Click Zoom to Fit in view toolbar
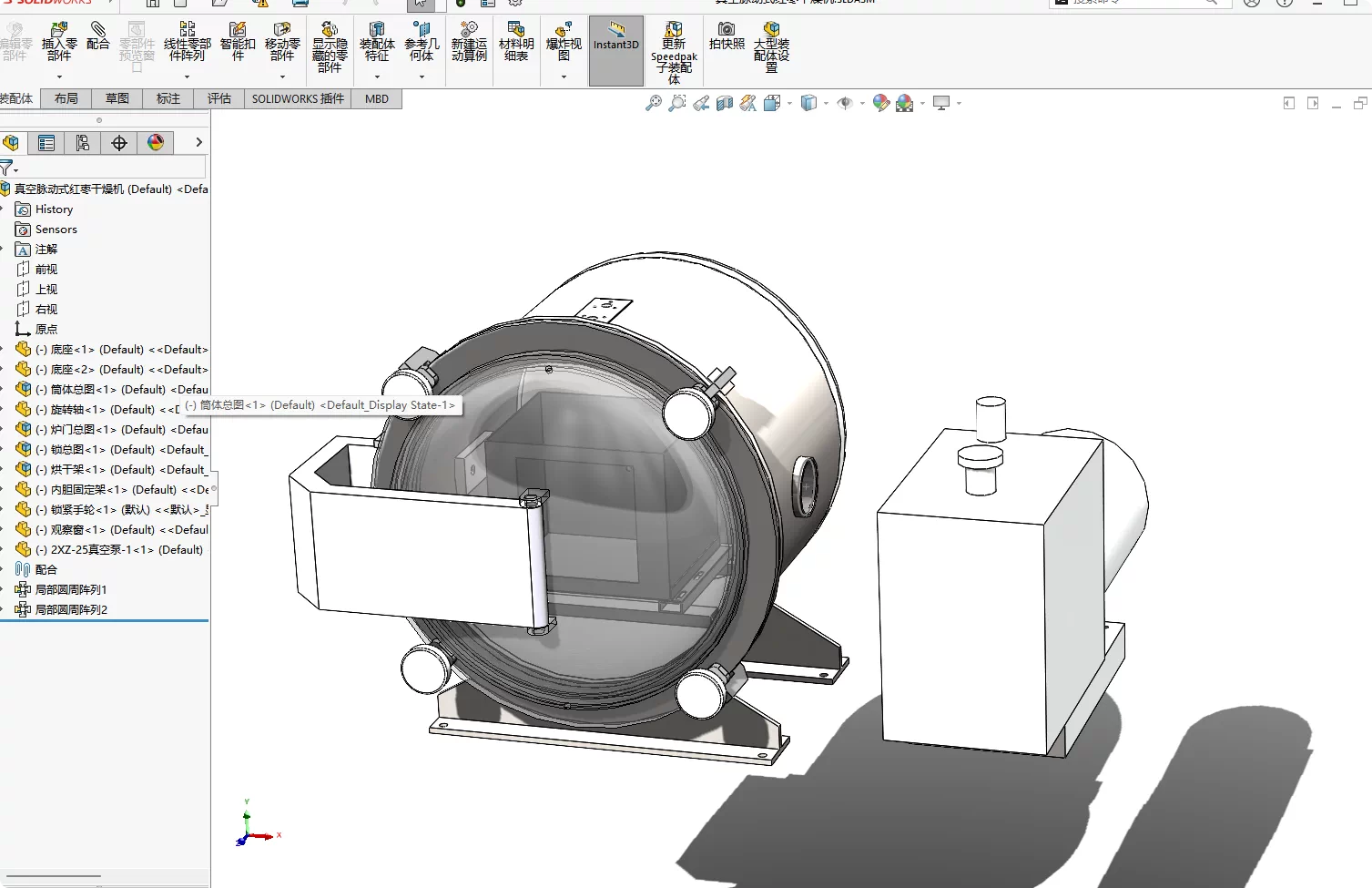Screen dimensions: 1372x888 click(654, 103)
